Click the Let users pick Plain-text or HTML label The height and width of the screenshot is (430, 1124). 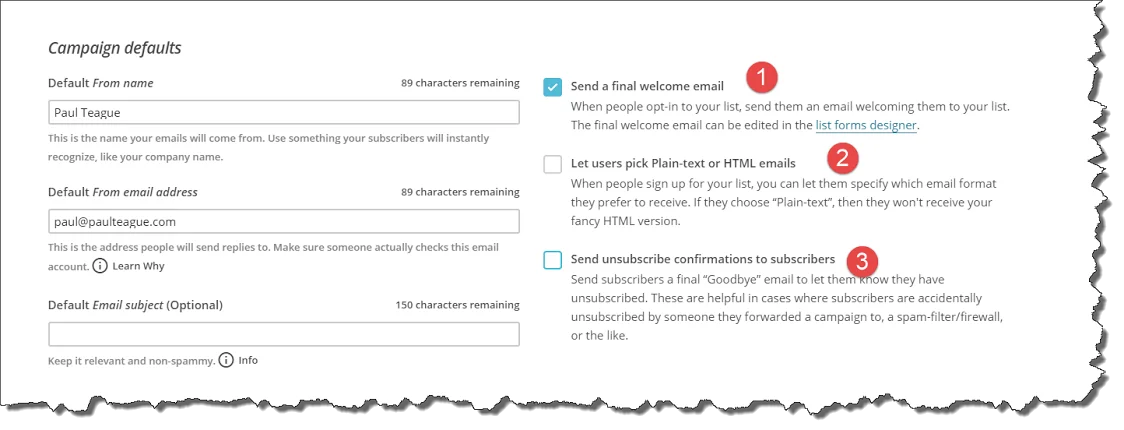[683, 163]
